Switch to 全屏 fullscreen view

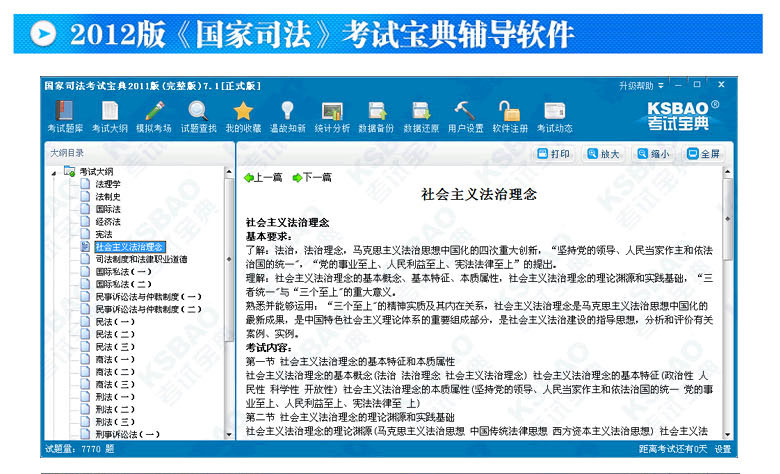coord(703,154)
